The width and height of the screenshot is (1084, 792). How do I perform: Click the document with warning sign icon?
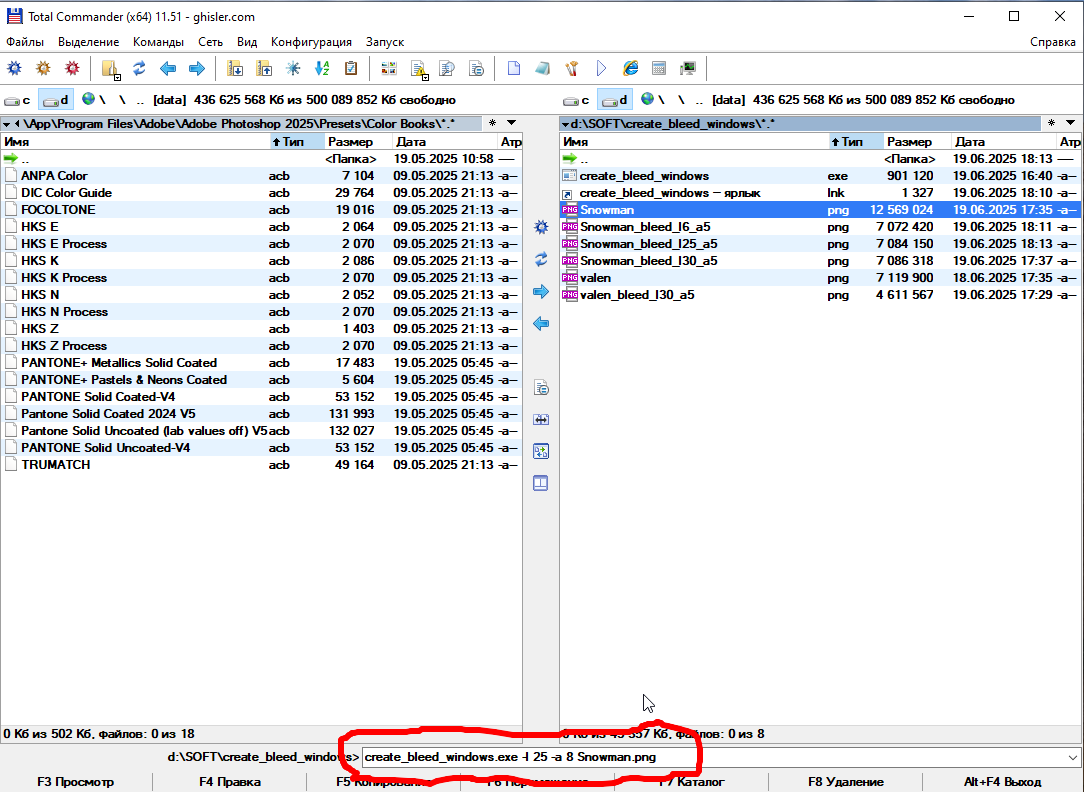418,69
